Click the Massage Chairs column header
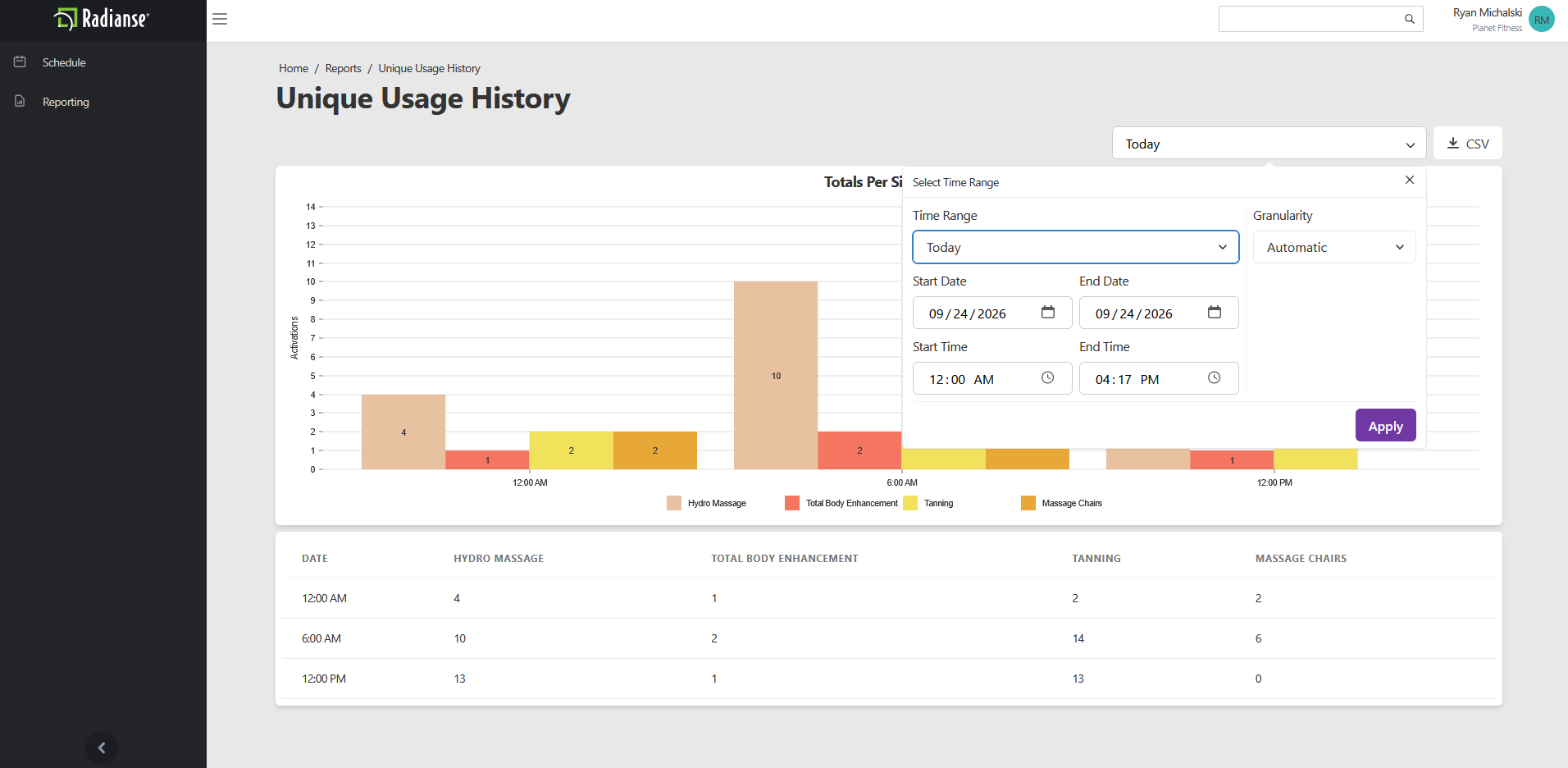The height and width of the screenshot is (768, 1568). click(x=1301, y=558)
